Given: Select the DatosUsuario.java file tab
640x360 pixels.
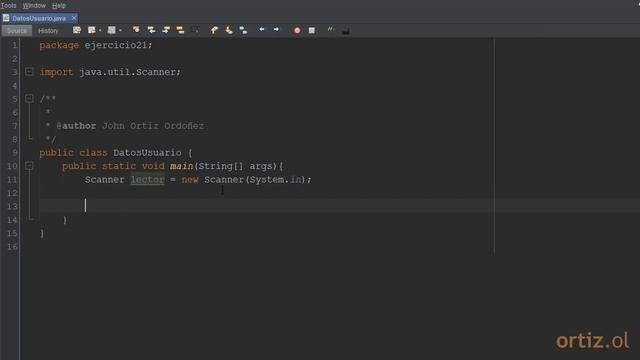Looking at the screenshot, I should (x=39, y=18).
